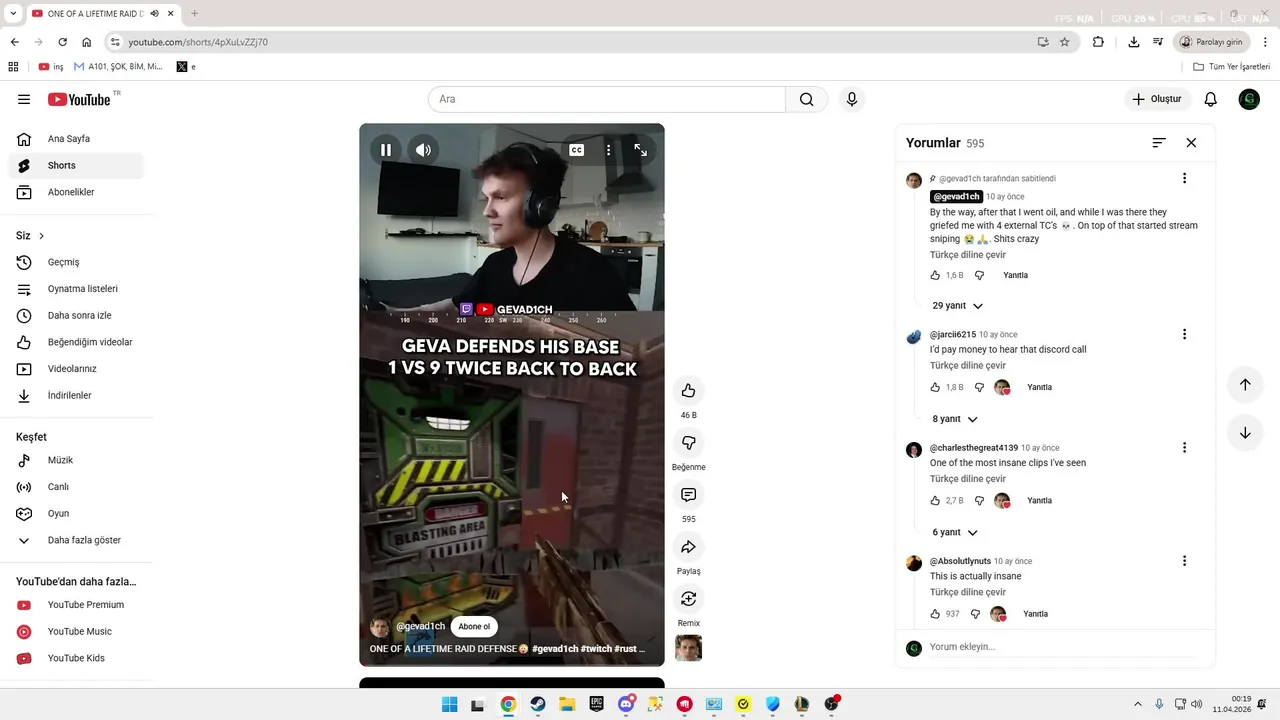
Task: Click the search magnifier button
Action: (x=806, y=99)
